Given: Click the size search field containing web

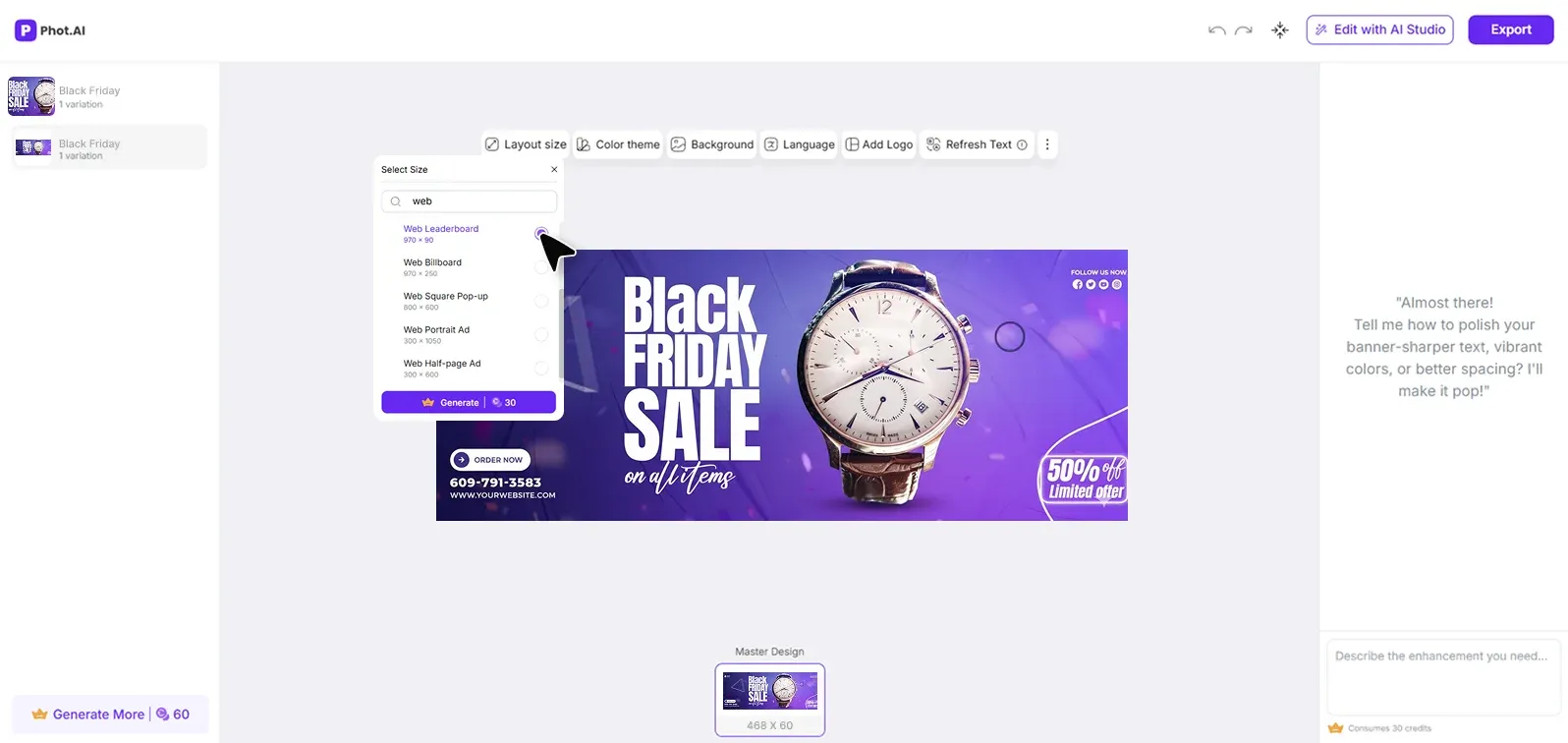Looking at the screenshot, I should tap(470, 201).
